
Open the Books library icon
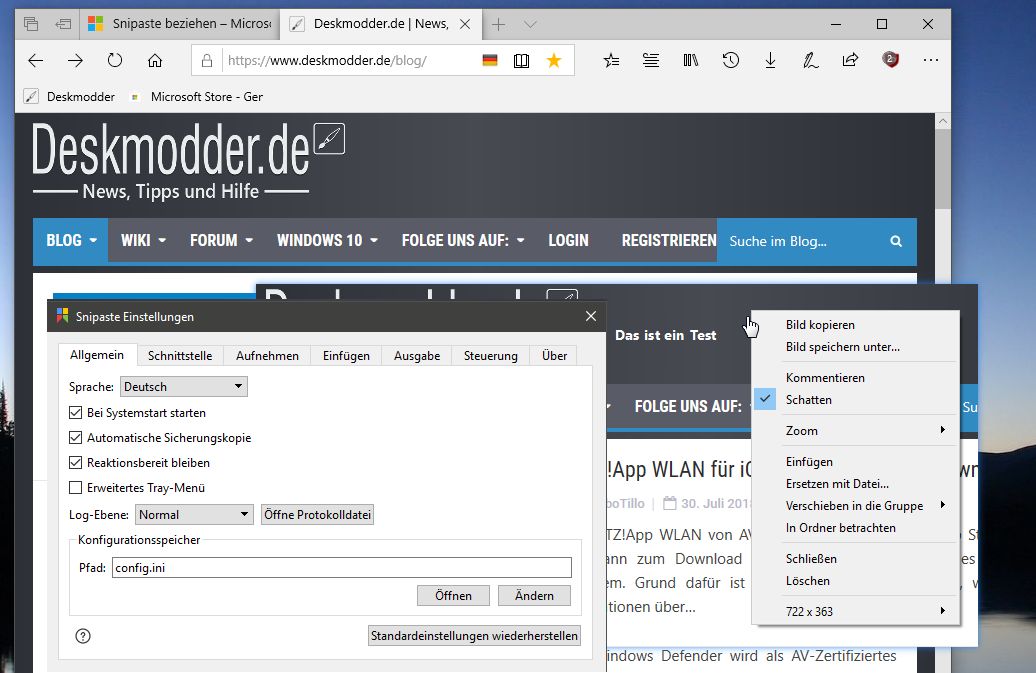coord(690,61)
